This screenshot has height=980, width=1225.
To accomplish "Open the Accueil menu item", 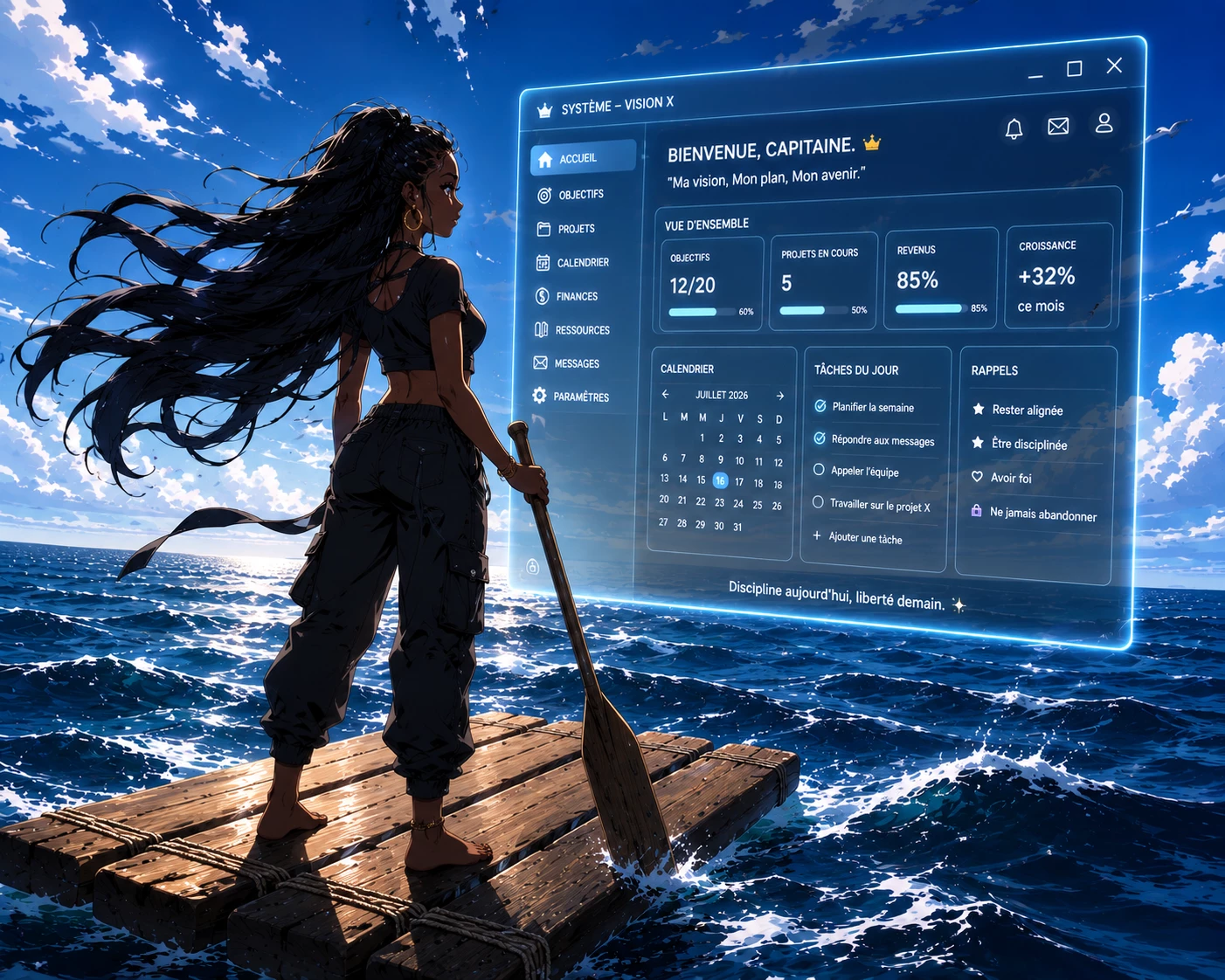I will (x=583, y=158).
